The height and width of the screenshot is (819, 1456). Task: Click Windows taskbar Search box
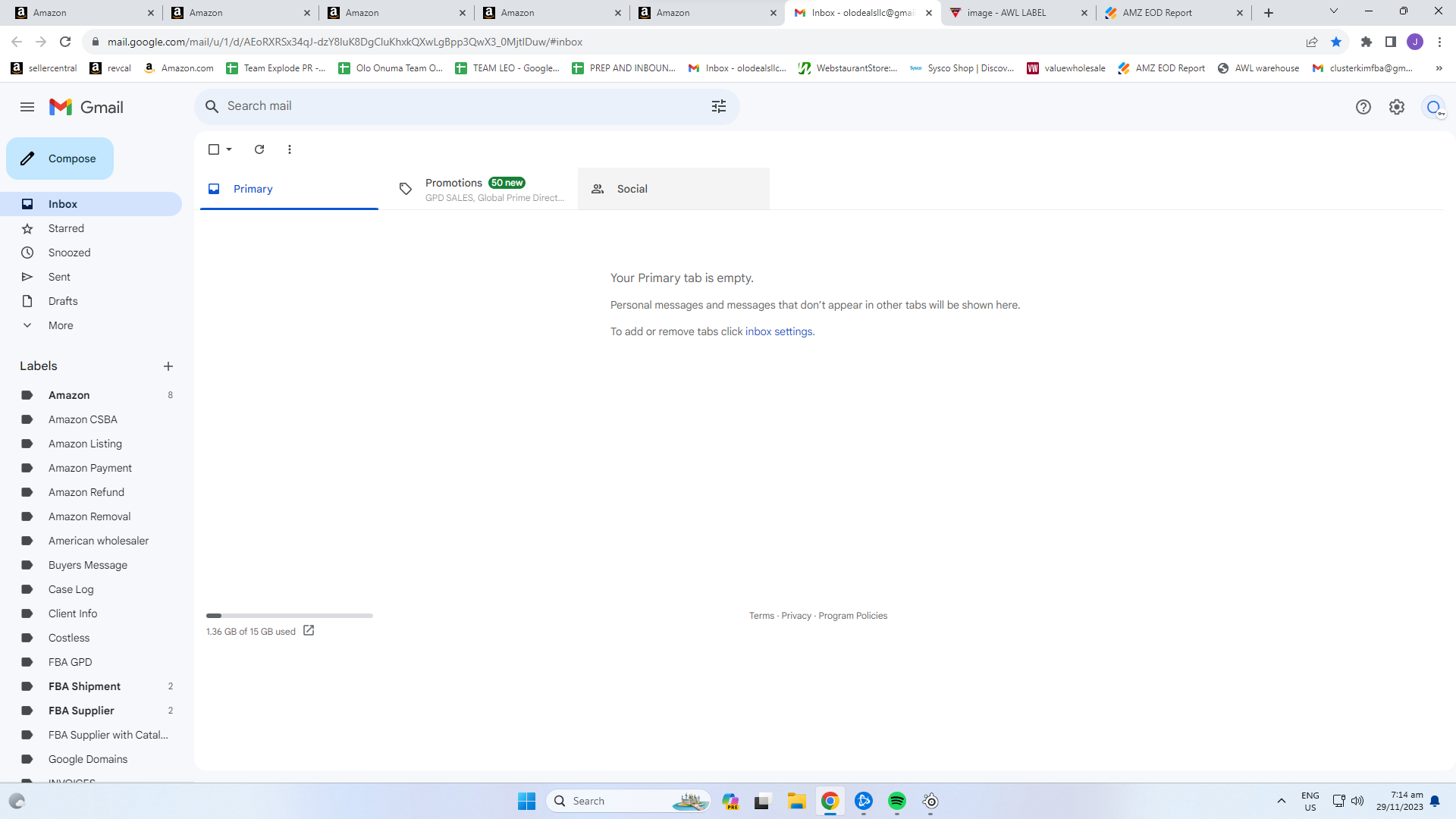(x=628, y=801)
